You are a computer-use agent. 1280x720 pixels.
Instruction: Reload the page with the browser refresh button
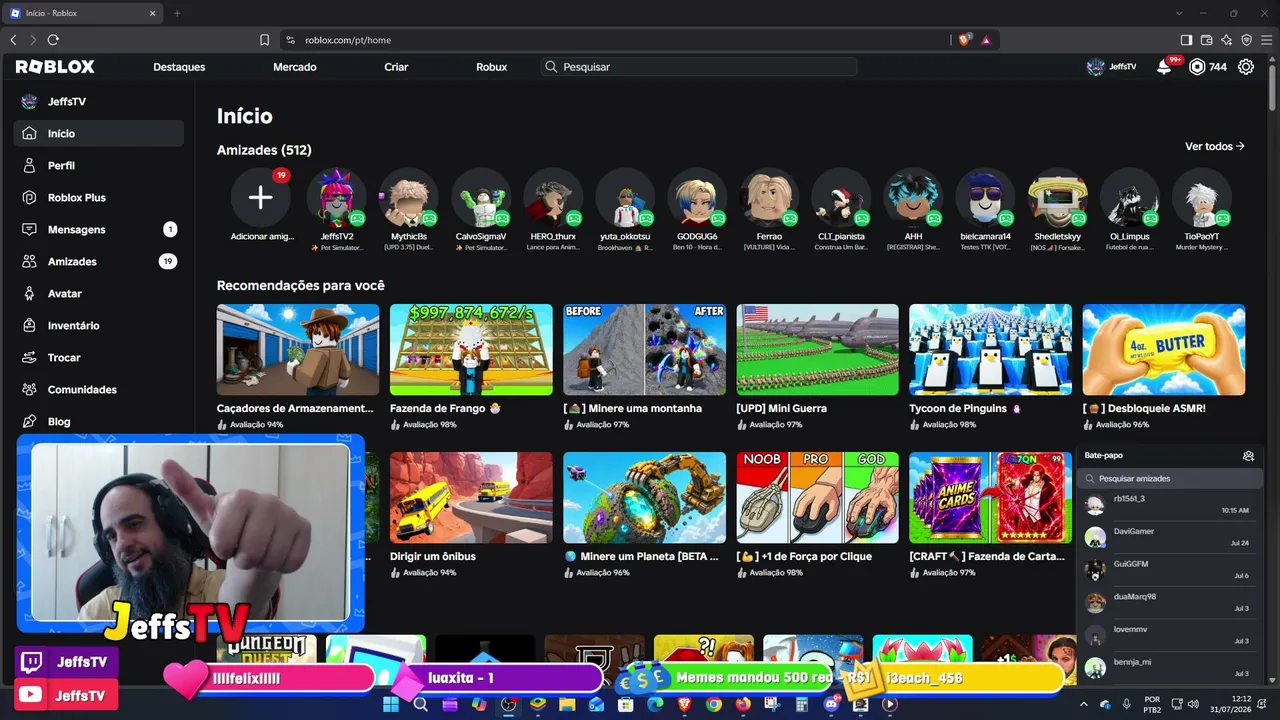point(53,40)
